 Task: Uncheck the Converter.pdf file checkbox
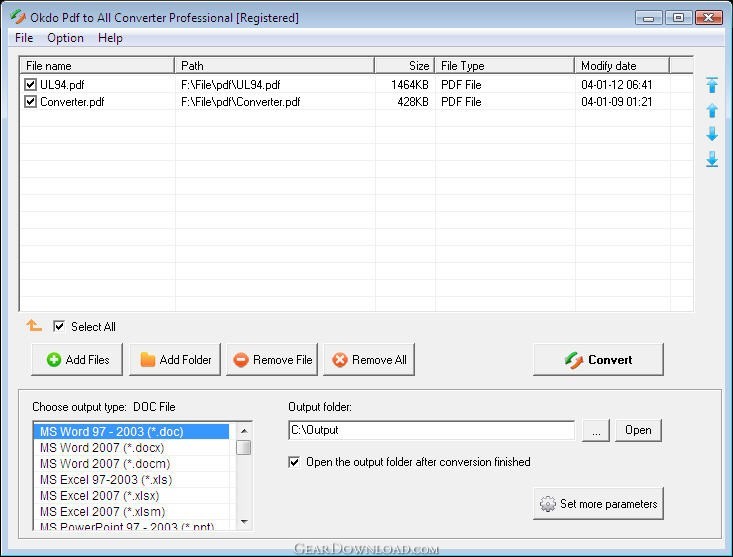coord(30,101)
